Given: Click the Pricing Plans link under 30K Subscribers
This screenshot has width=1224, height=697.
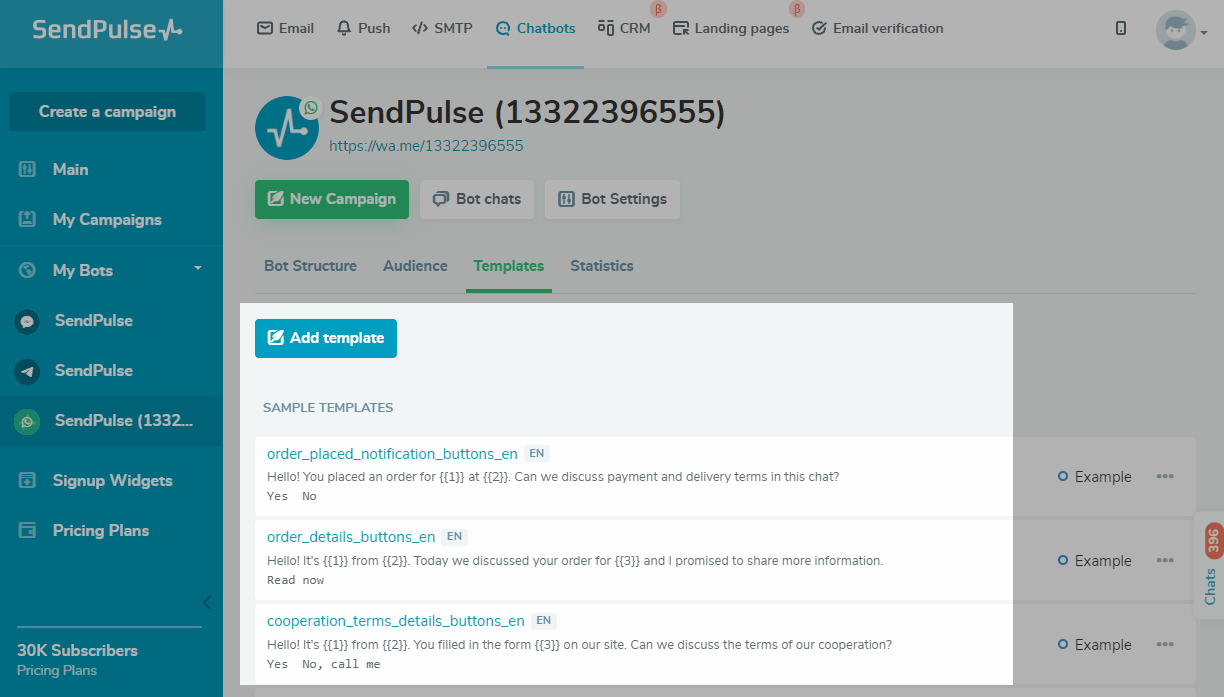Looking at the screenshot, I should (57, 670).
